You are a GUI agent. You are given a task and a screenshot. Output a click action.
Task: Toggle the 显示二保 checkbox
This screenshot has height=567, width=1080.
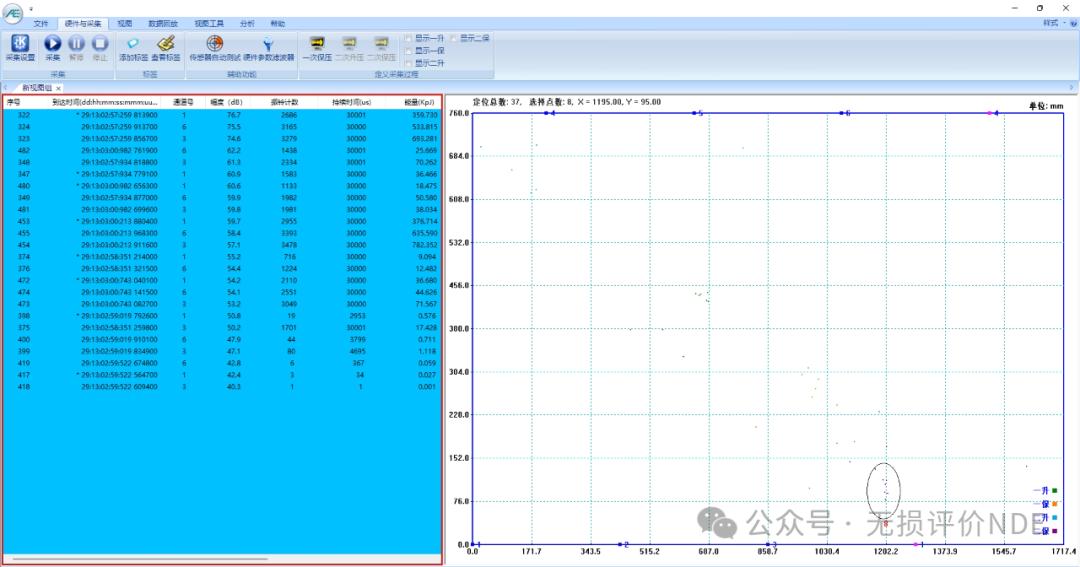453,38
